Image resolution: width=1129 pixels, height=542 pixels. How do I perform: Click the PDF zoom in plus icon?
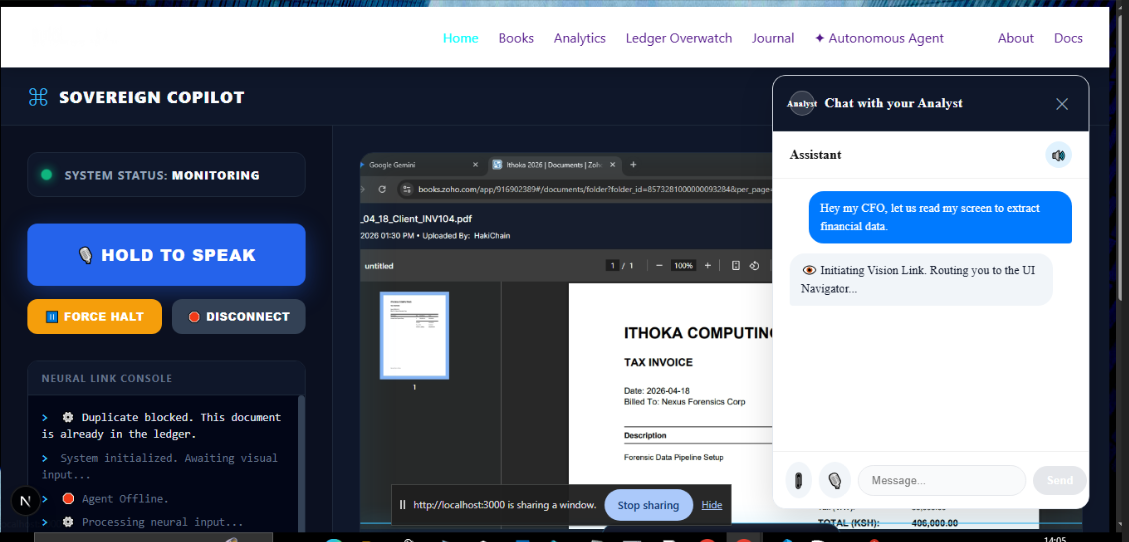708,266
